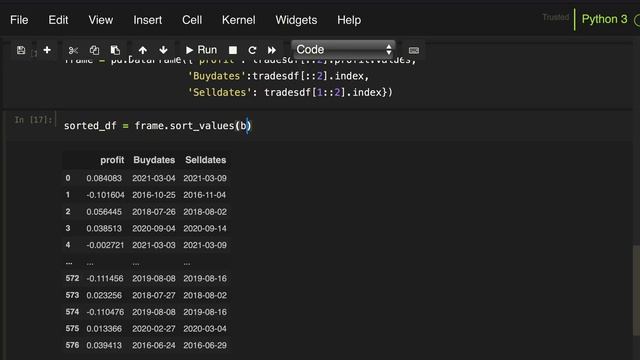The width and height of the screenshot is (640, 360).
Task: Click row index 572
Action: [x=72, y=278]
